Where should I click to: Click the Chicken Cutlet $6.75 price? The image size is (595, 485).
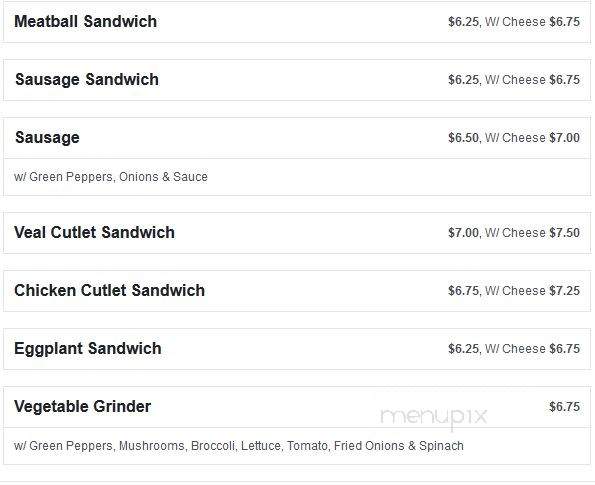(463, 291)
